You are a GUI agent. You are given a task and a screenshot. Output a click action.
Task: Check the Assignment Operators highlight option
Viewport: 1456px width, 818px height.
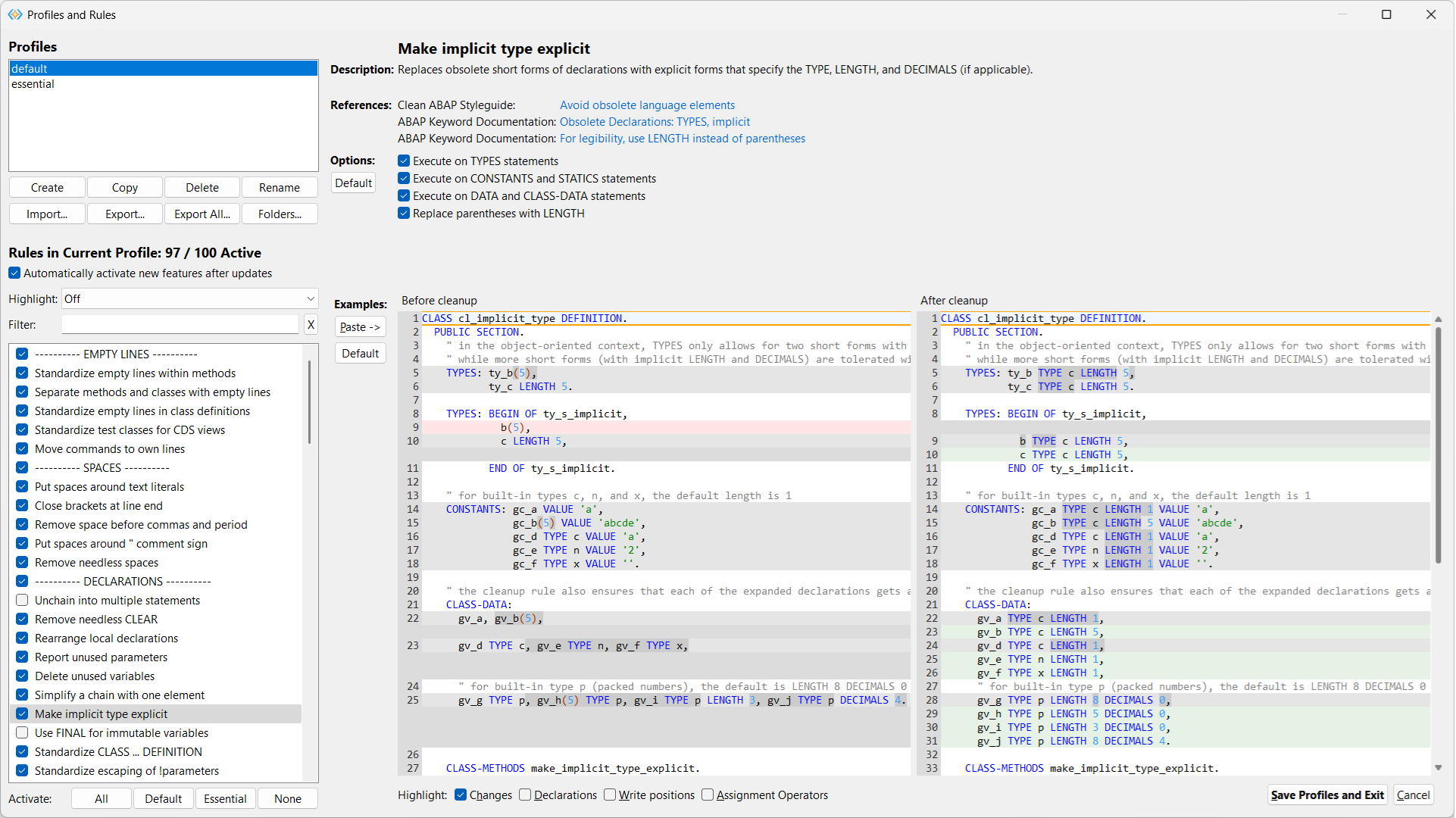tap(708, 795)
